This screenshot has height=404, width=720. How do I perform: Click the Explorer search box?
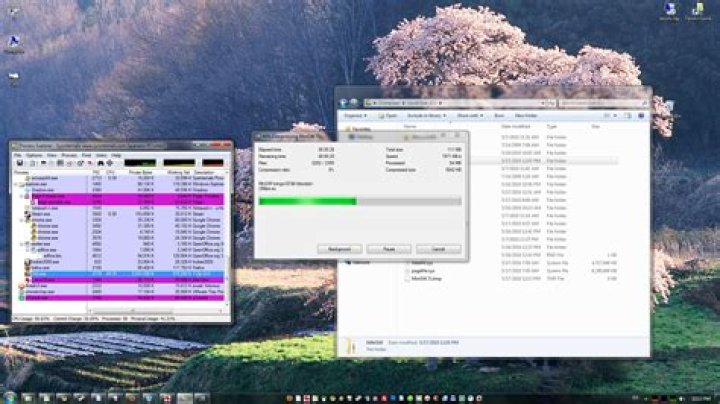click(x=603, y=103)
